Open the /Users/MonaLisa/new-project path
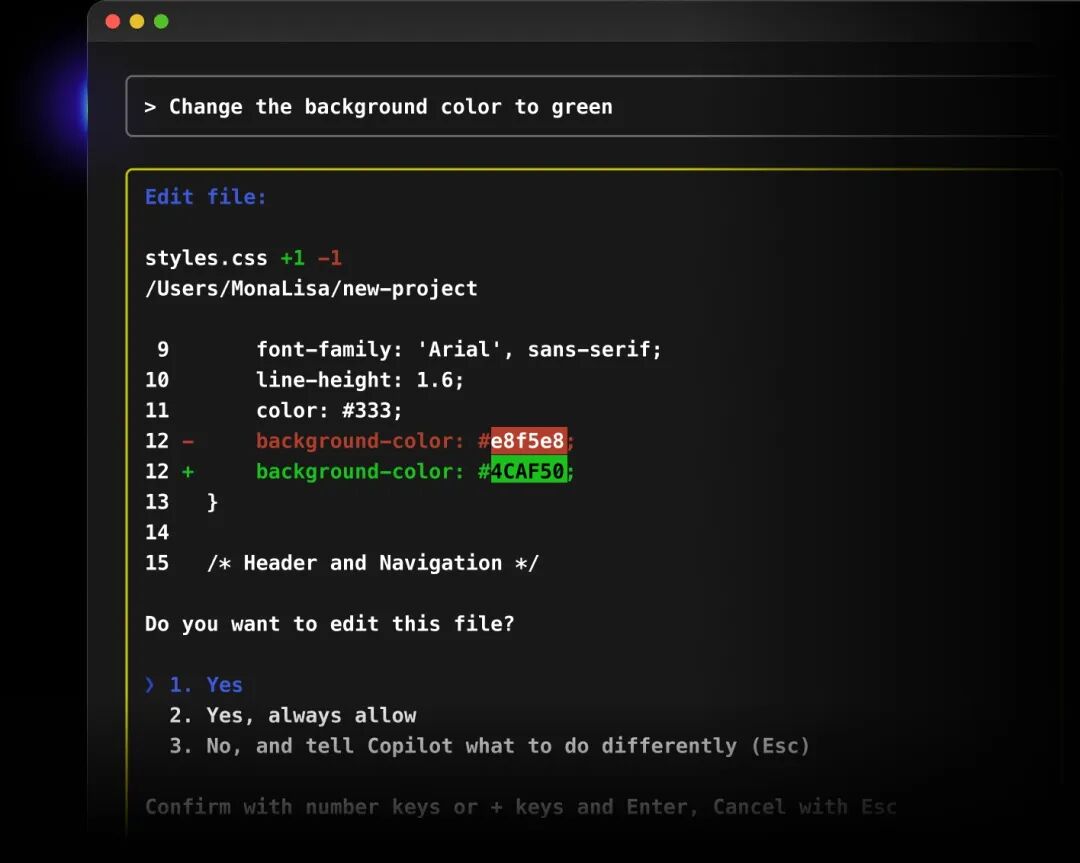This screenshot has width=1080, height=863. click(310, 288)
